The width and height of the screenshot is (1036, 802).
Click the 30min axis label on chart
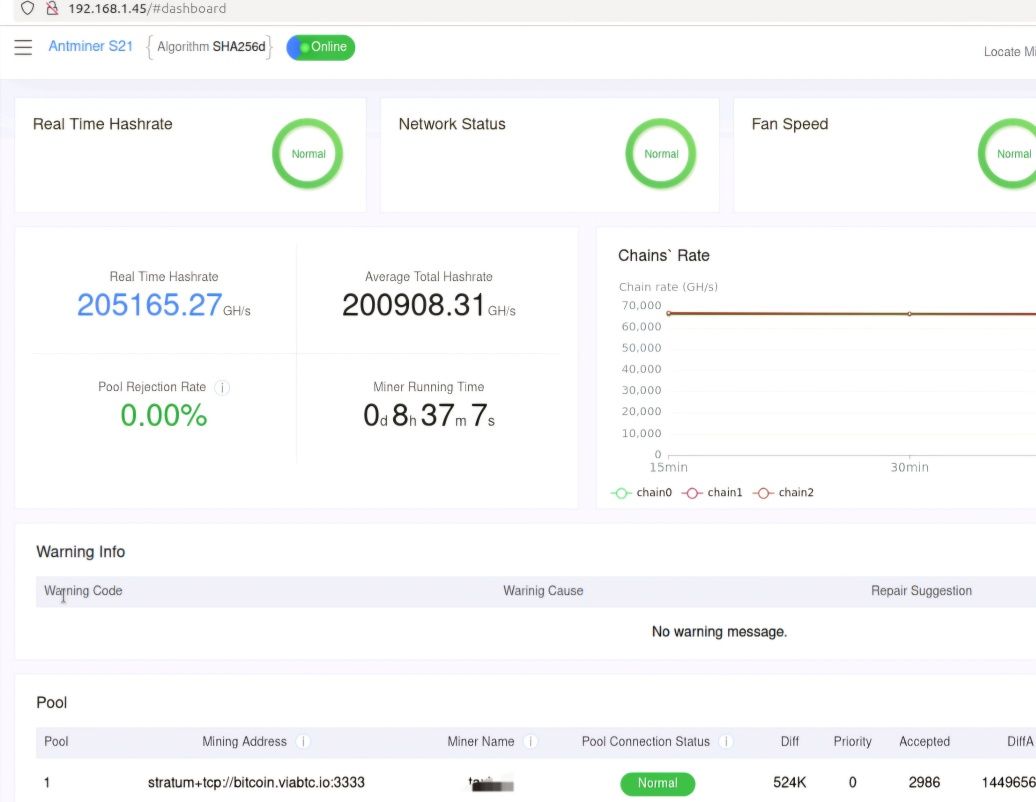pos(910,468)
